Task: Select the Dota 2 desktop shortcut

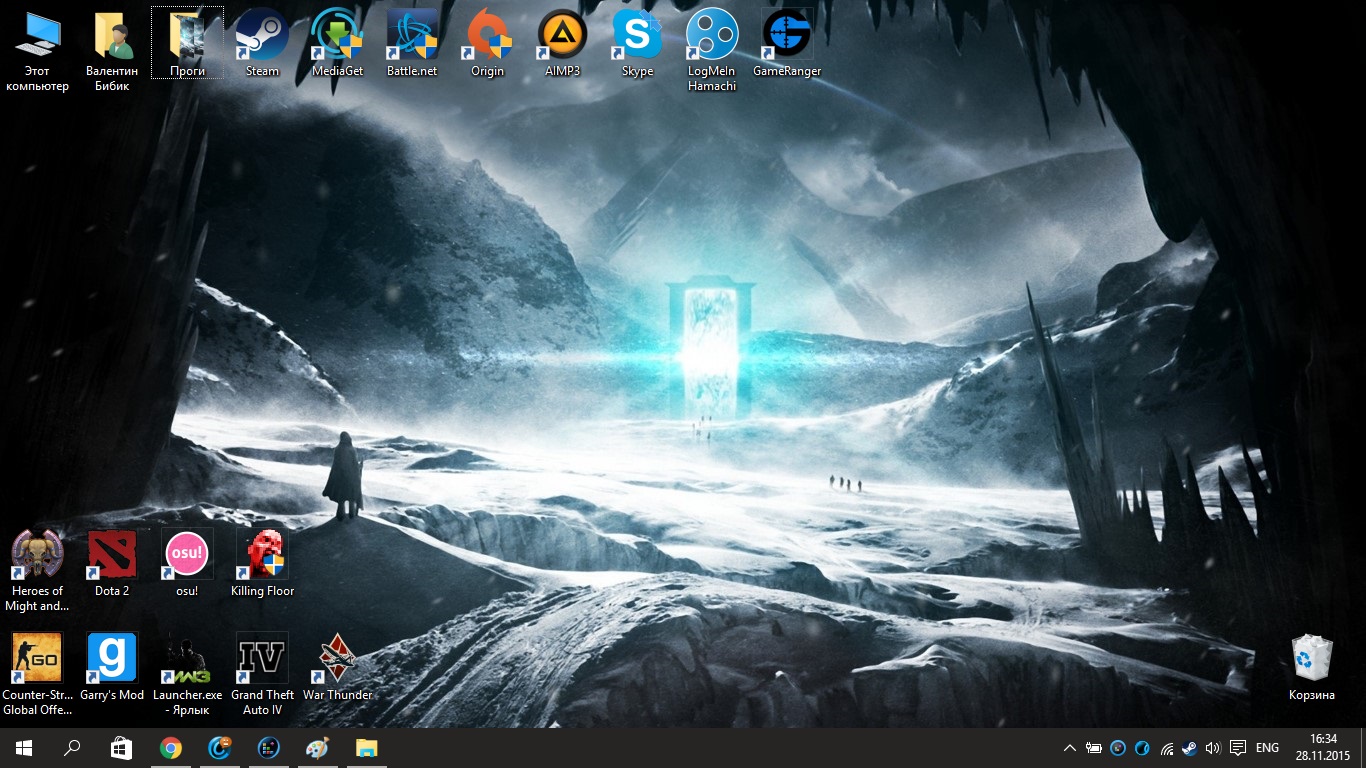Action: pyautogui.click(x=112, y=563)
